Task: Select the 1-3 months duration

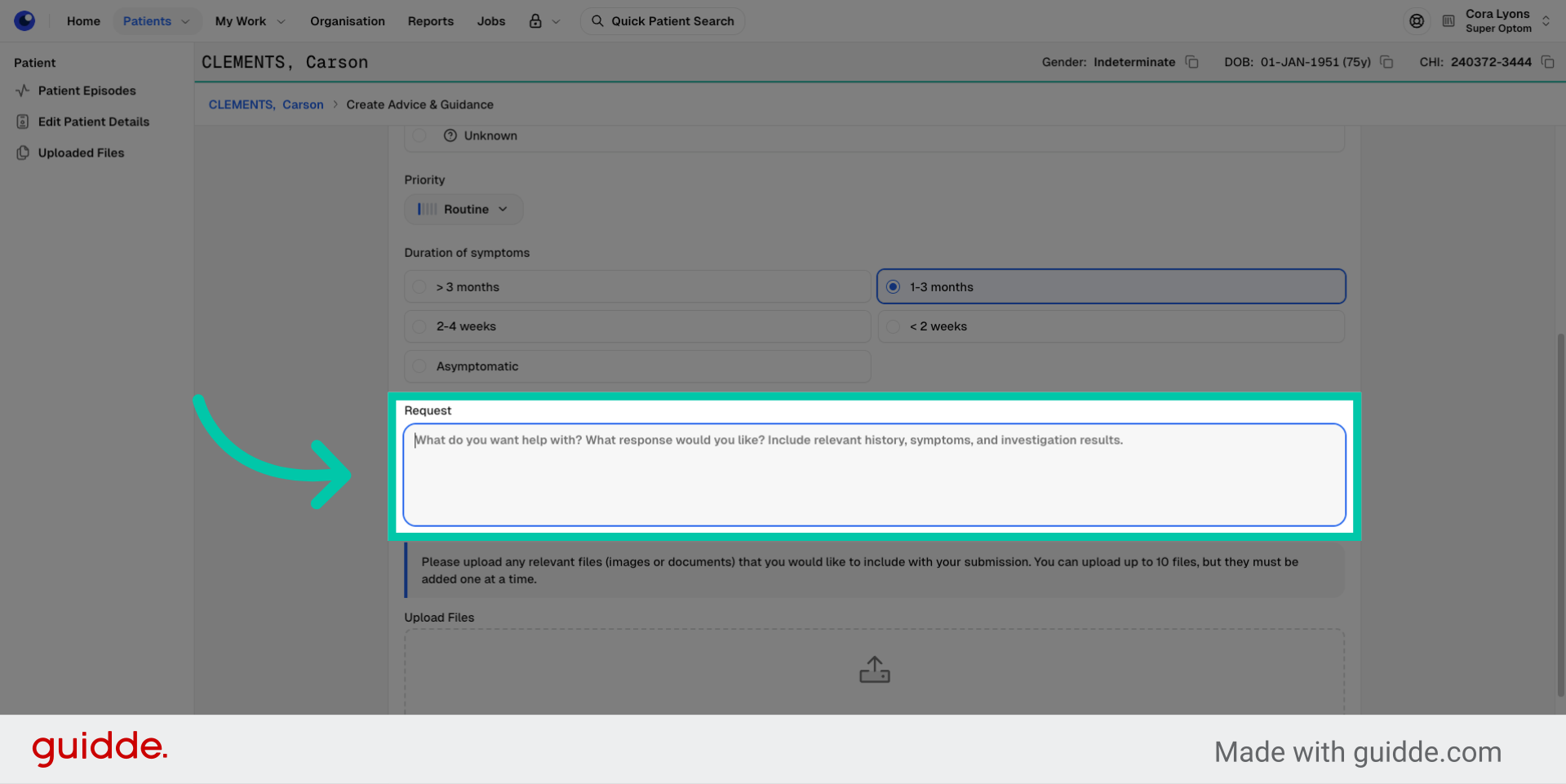Action: tap(1111, 287)
